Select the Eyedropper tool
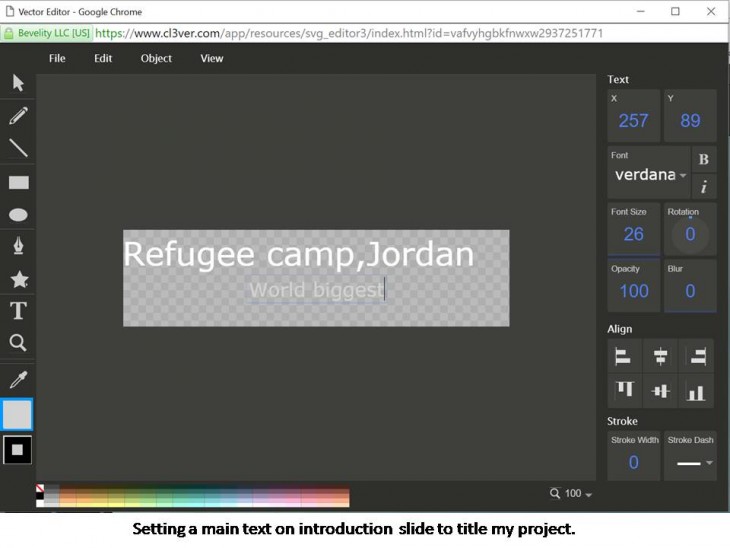730x548 pixels. pos(18,379)
